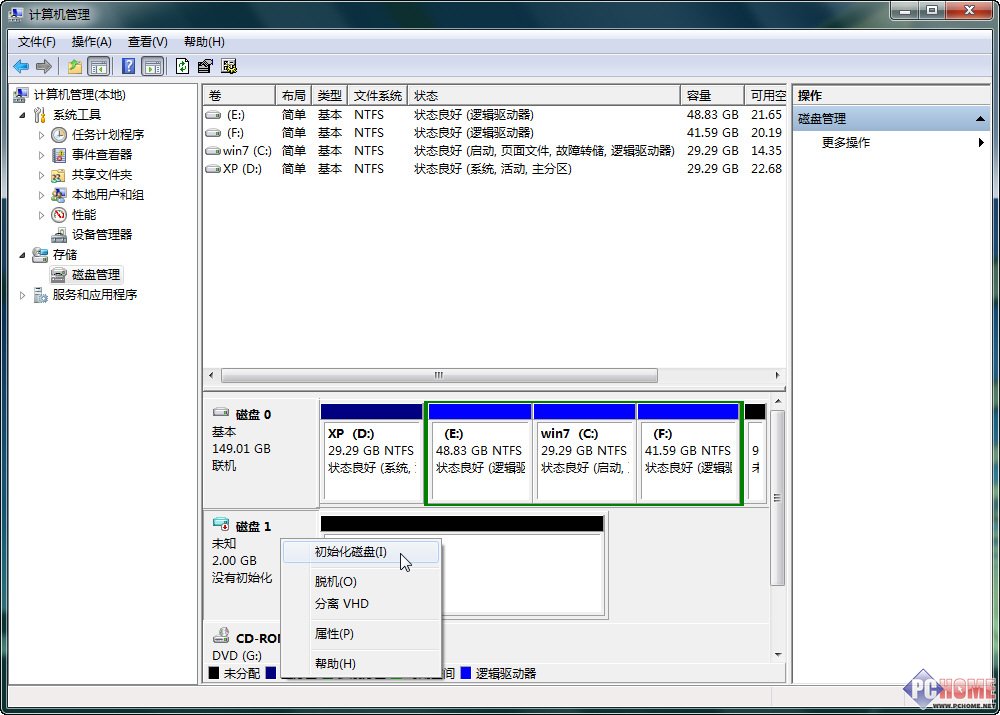Toggle the show/hide action pane icon
The image size is (1000, 715).
pos(153,66)
